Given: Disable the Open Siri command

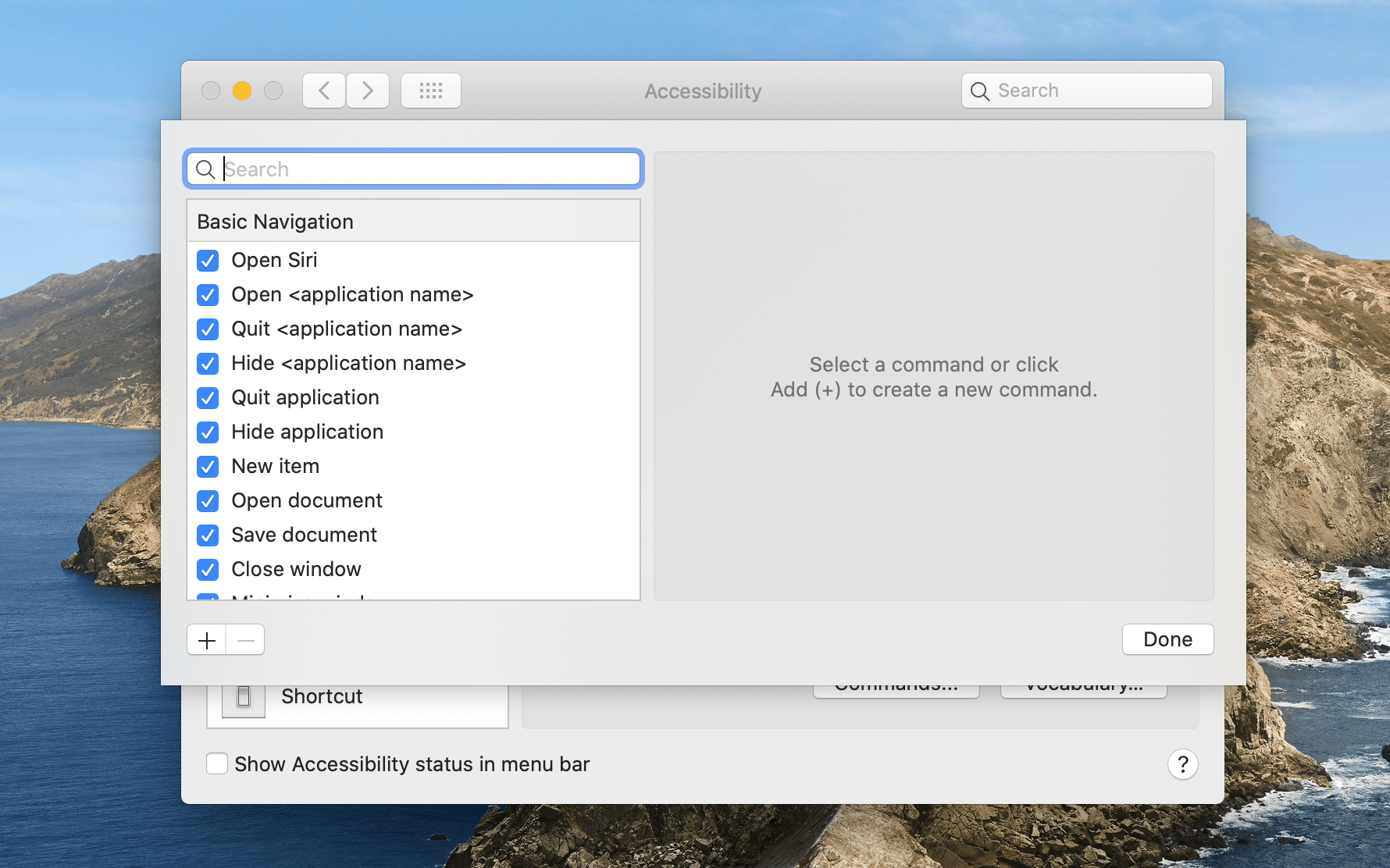Looking at the screenshot, I should pyautogui.click(x=208, y=261).
